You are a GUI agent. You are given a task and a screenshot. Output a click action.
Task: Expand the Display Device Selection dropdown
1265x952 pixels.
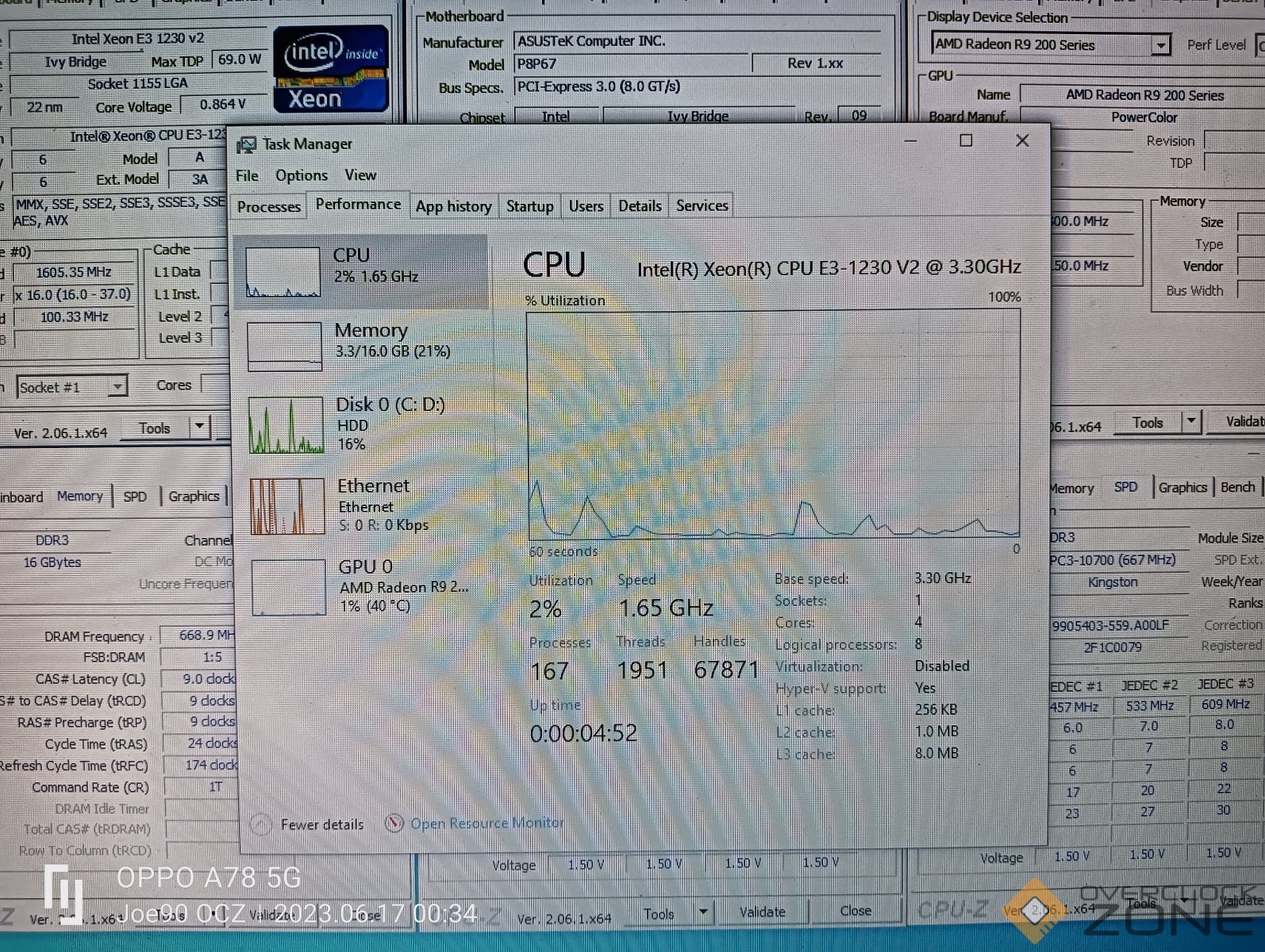point(1160,44)
